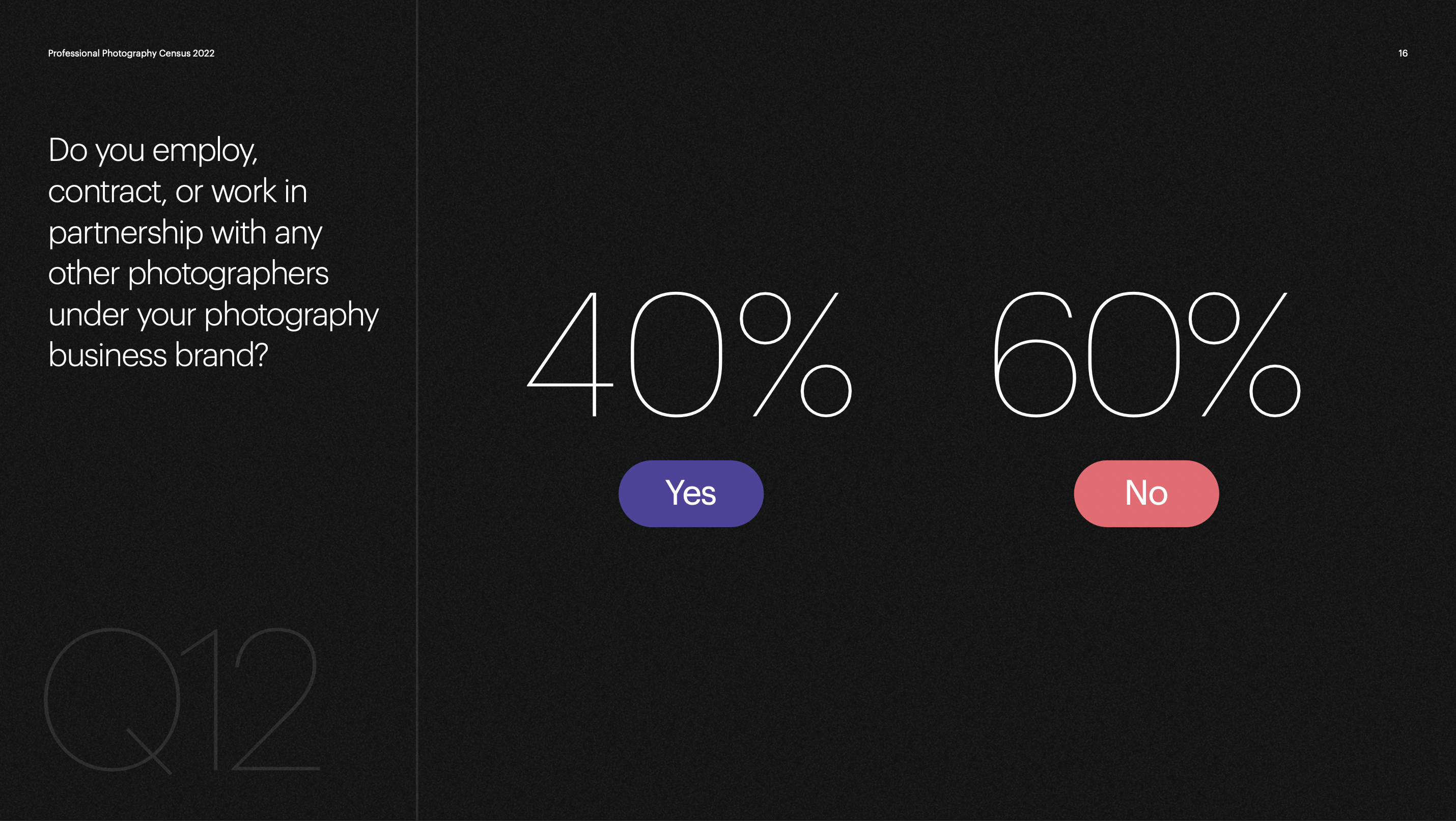Click the purple Yes pill button
1456x821 pixels.
pyautogui.click(x=691, y=493)
